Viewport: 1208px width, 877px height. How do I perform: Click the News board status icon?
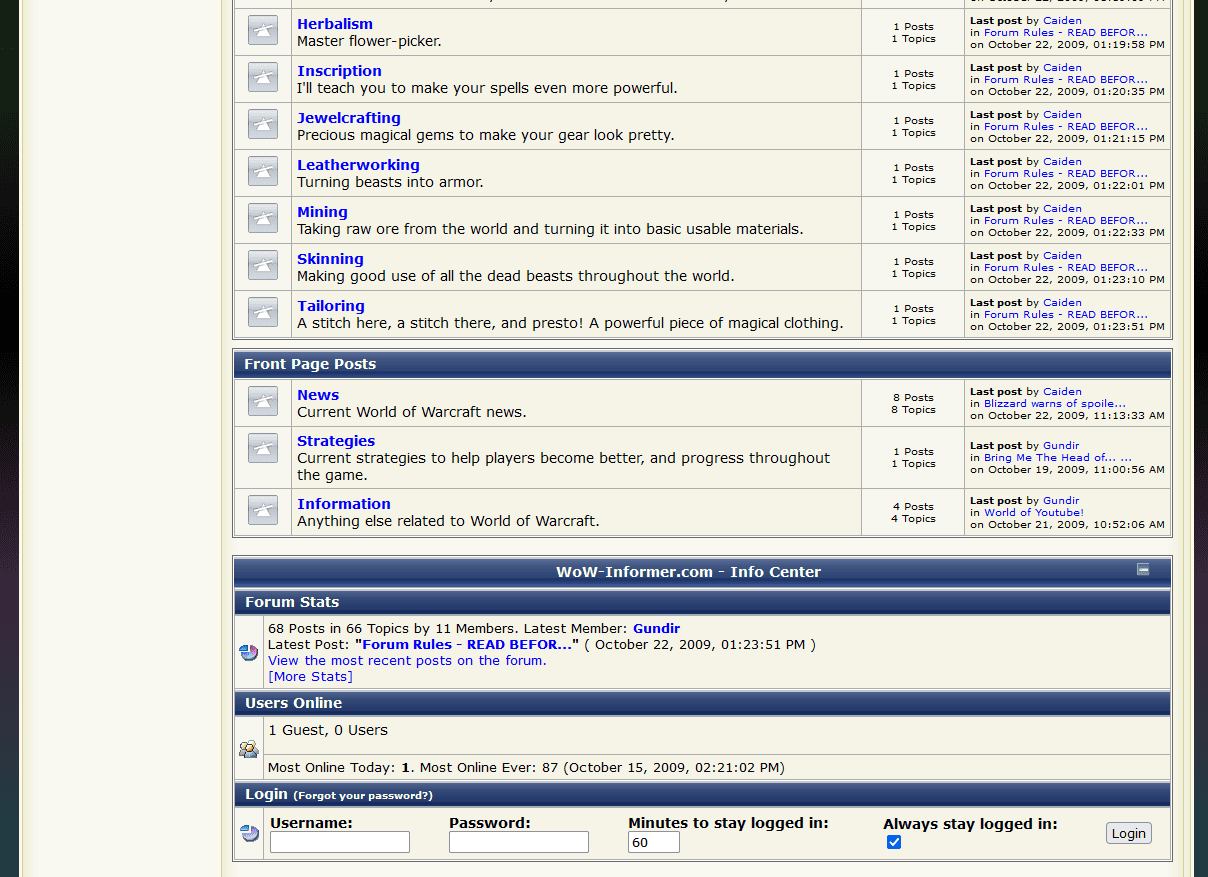pos(263,402)
